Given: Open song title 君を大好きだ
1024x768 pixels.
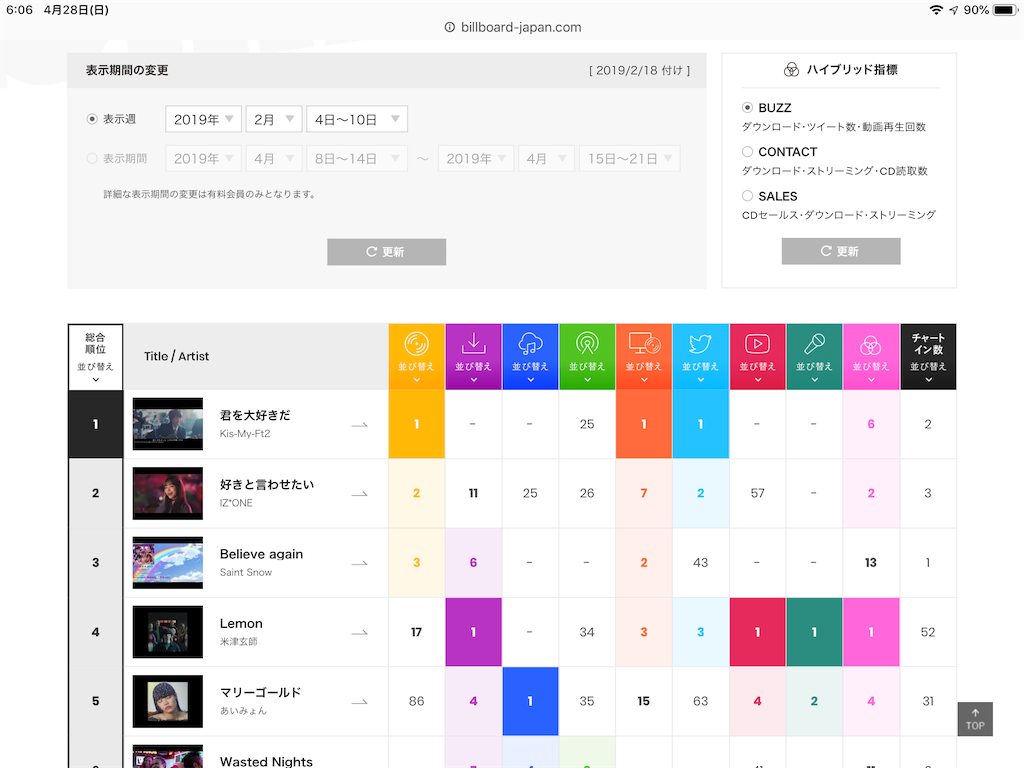Looking at the screenshot, I should tap(255, 415).
